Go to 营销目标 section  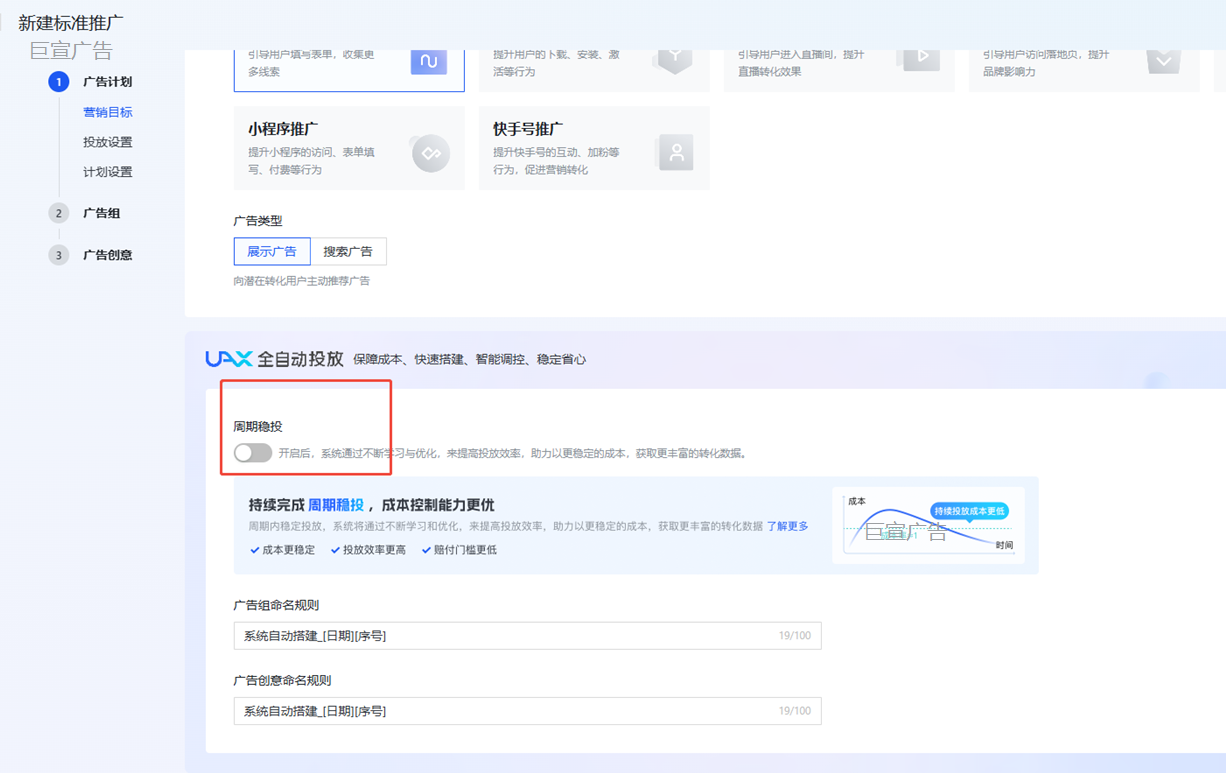pos(107,112)
